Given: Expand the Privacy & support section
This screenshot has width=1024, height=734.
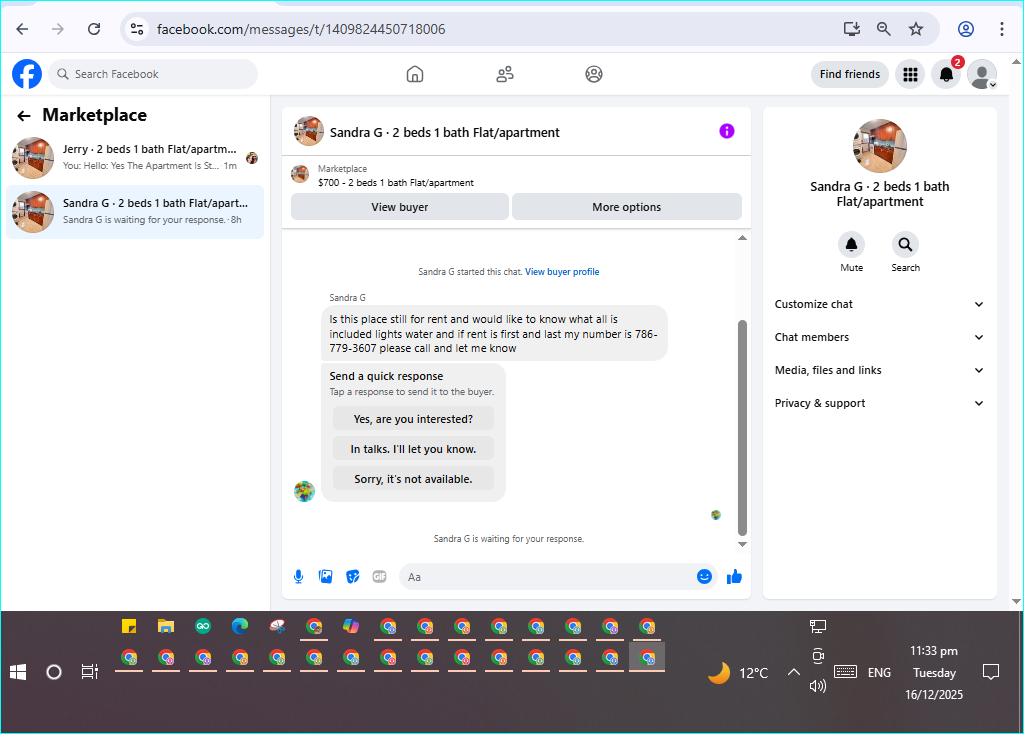Looking at the screenshot, I should tap(879, 403).
